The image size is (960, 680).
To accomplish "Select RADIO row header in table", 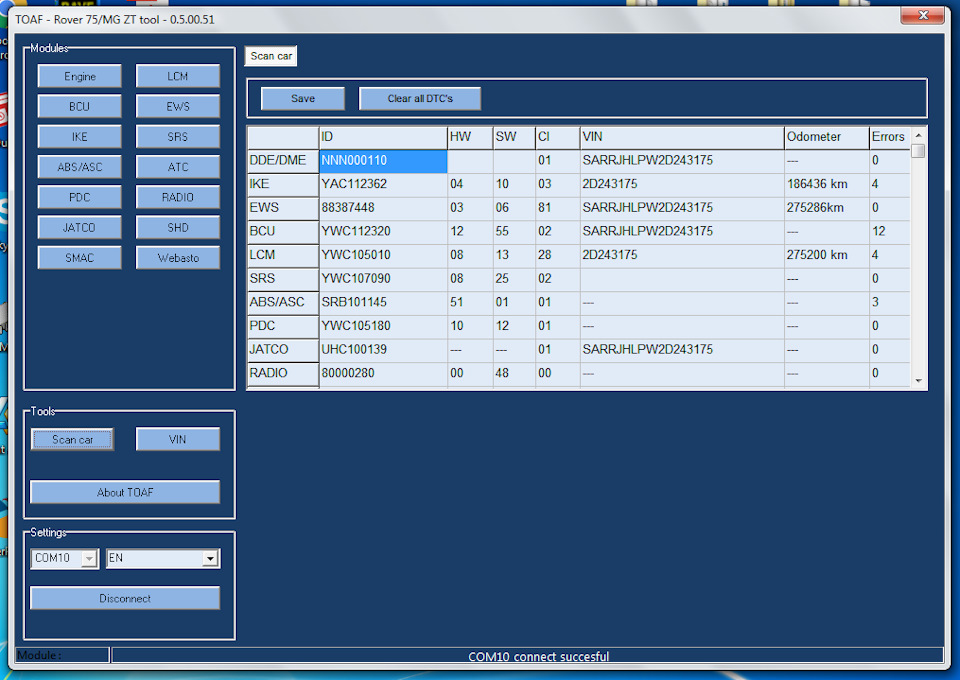I will 283,373.
